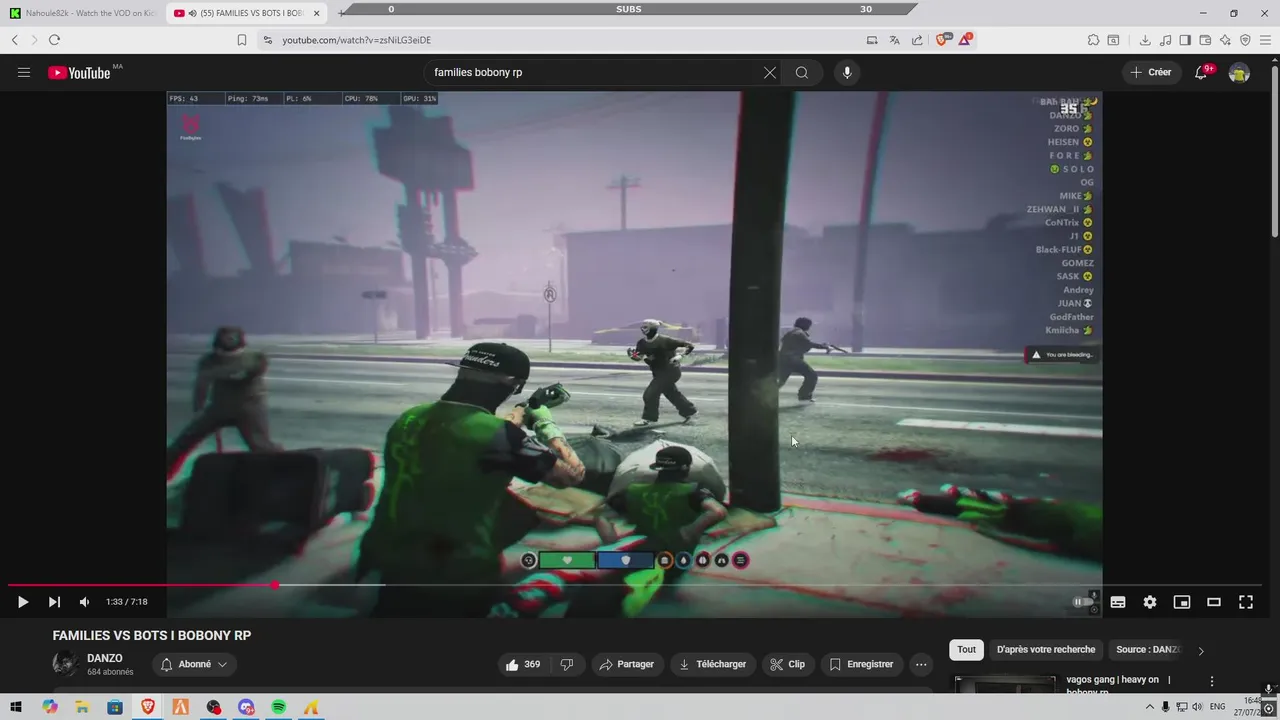The height and width of the screenshot is (720, 1280).
Task: Play the video
Action: click(x=23, y=602)
